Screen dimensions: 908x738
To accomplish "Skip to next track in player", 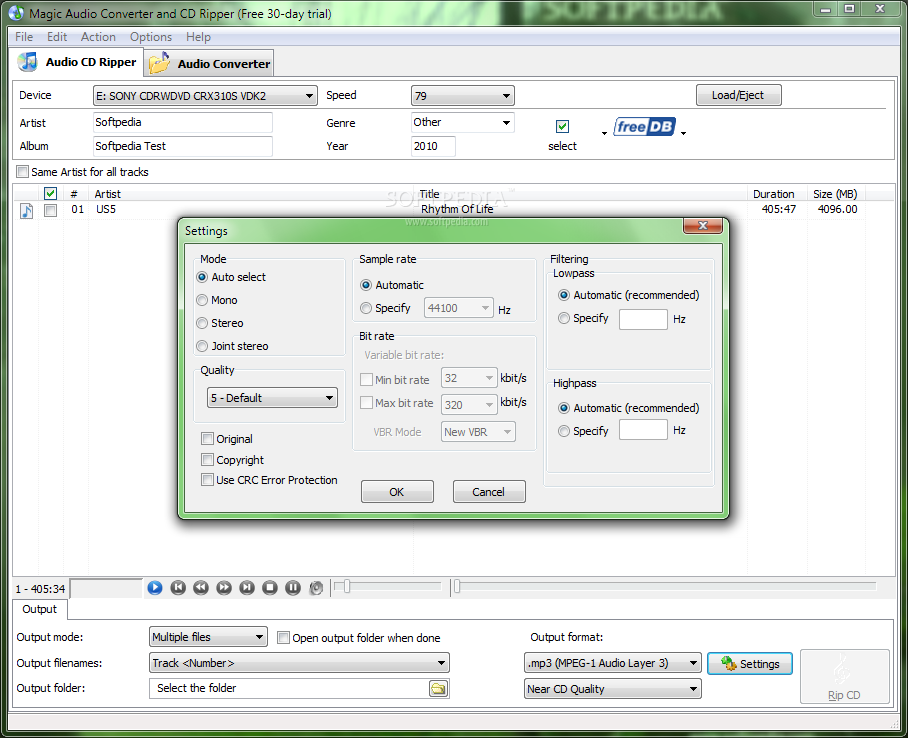I will pyautogui.click(x=247, y=588).
